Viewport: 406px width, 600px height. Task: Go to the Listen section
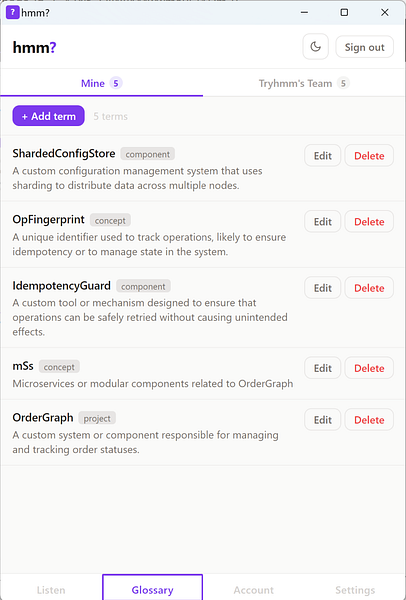click(x=51, y=590)
